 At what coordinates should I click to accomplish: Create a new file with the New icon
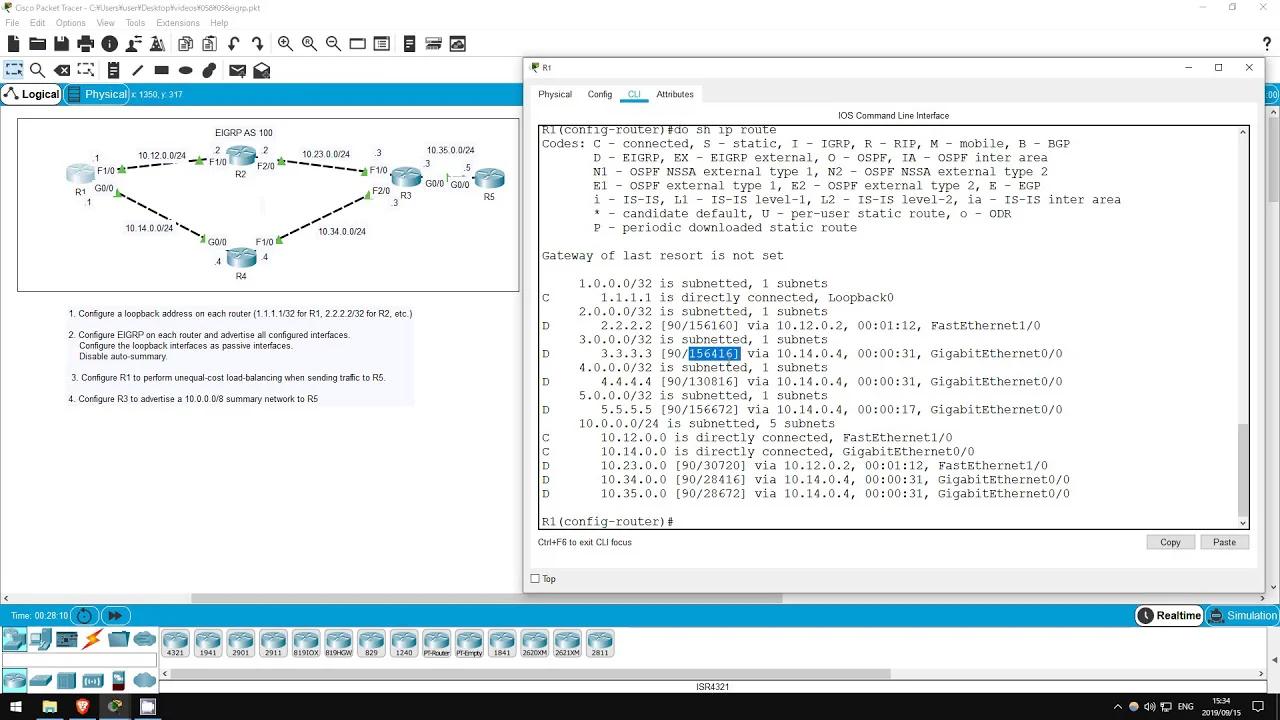[12, 43]
